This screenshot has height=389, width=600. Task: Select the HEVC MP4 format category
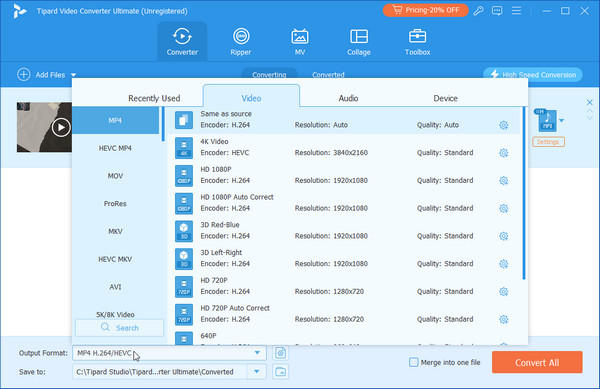coord(115,148)
